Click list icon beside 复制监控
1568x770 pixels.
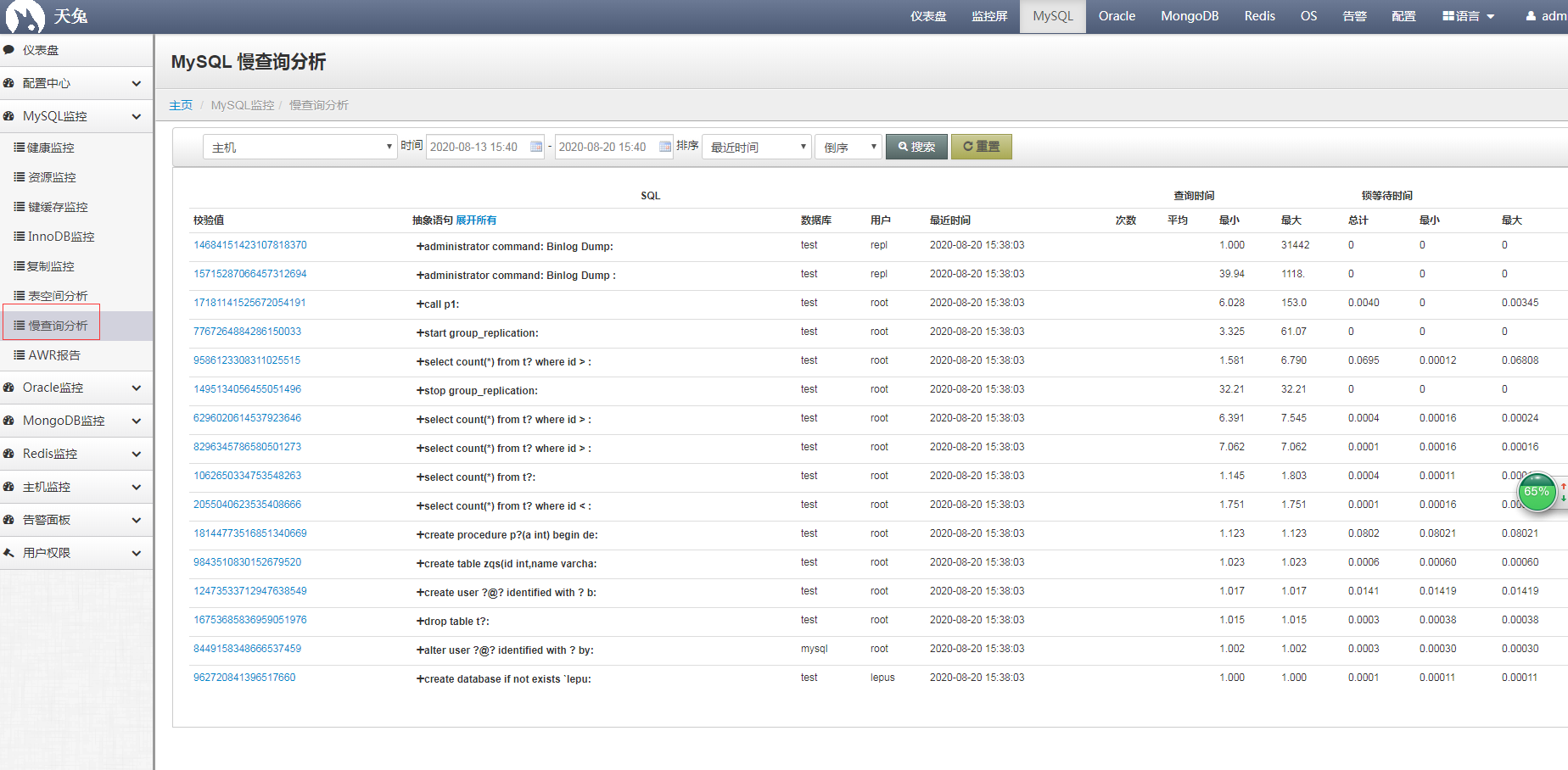(x=19, y=266)
